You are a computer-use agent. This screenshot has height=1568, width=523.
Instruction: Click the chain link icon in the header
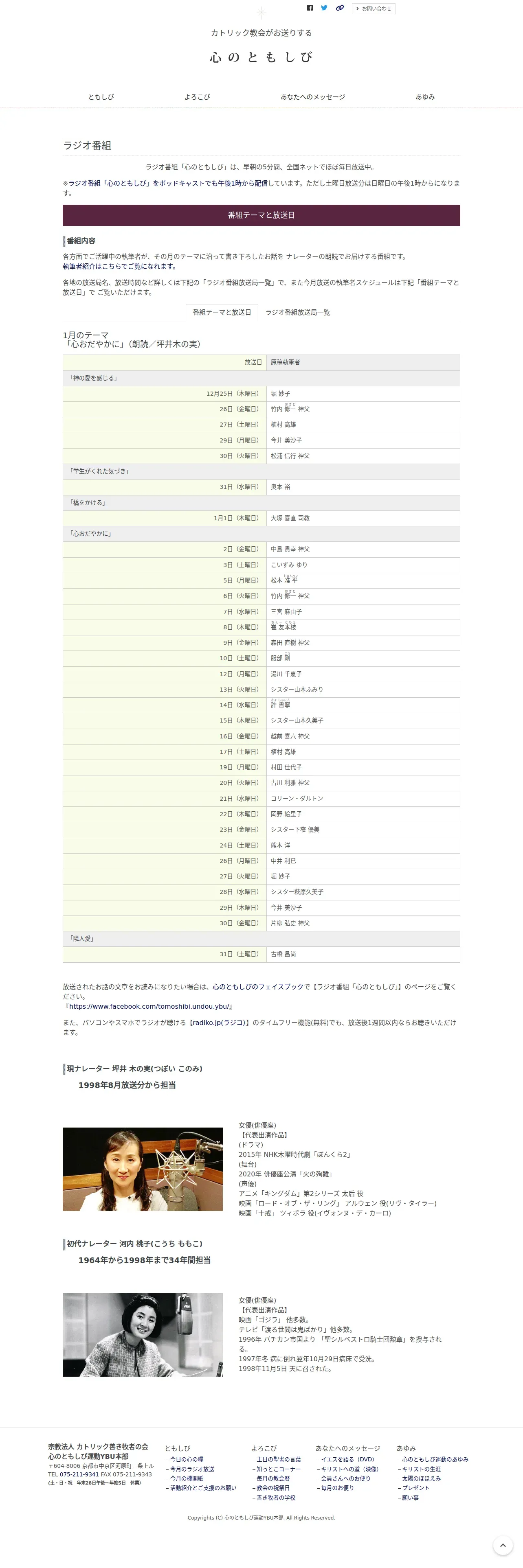(x=340, y=8)
